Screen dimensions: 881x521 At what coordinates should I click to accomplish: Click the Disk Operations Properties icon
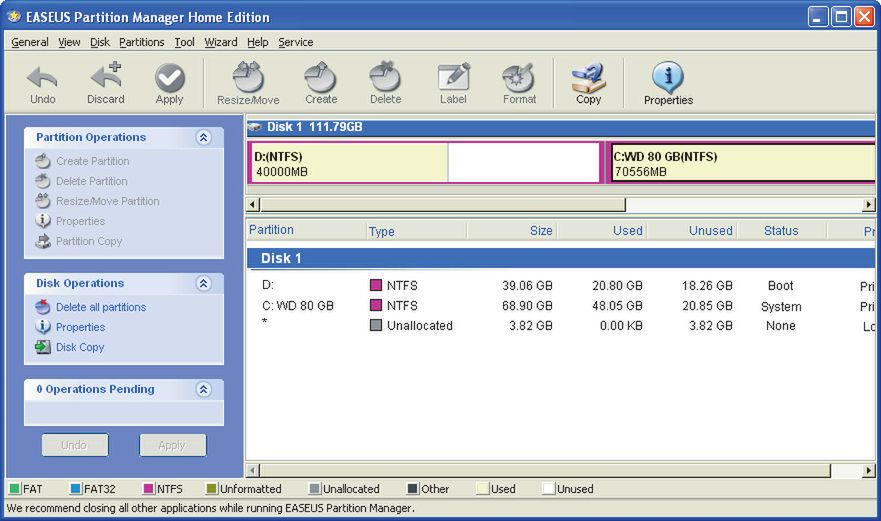[x=43, y=327]
